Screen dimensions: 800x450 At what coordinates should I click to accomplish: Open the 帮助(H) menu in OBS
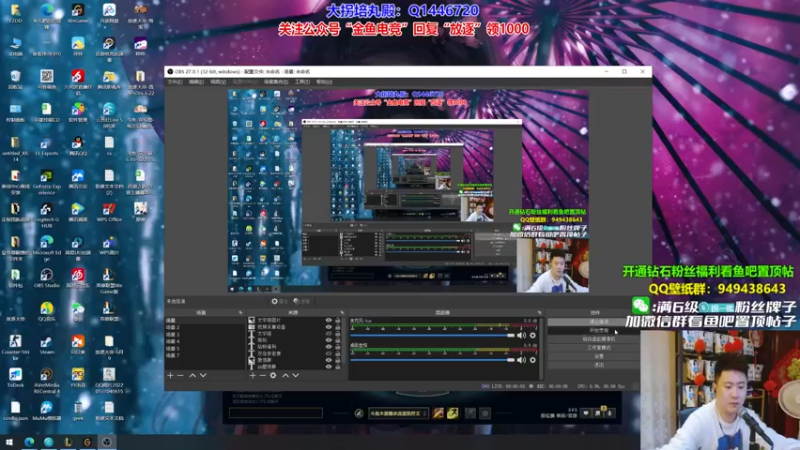point(324,82)
